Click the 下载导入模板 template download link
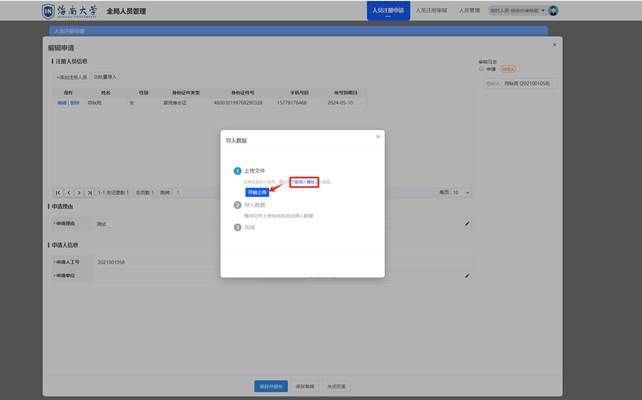642x400 pixels. point(304,182)
